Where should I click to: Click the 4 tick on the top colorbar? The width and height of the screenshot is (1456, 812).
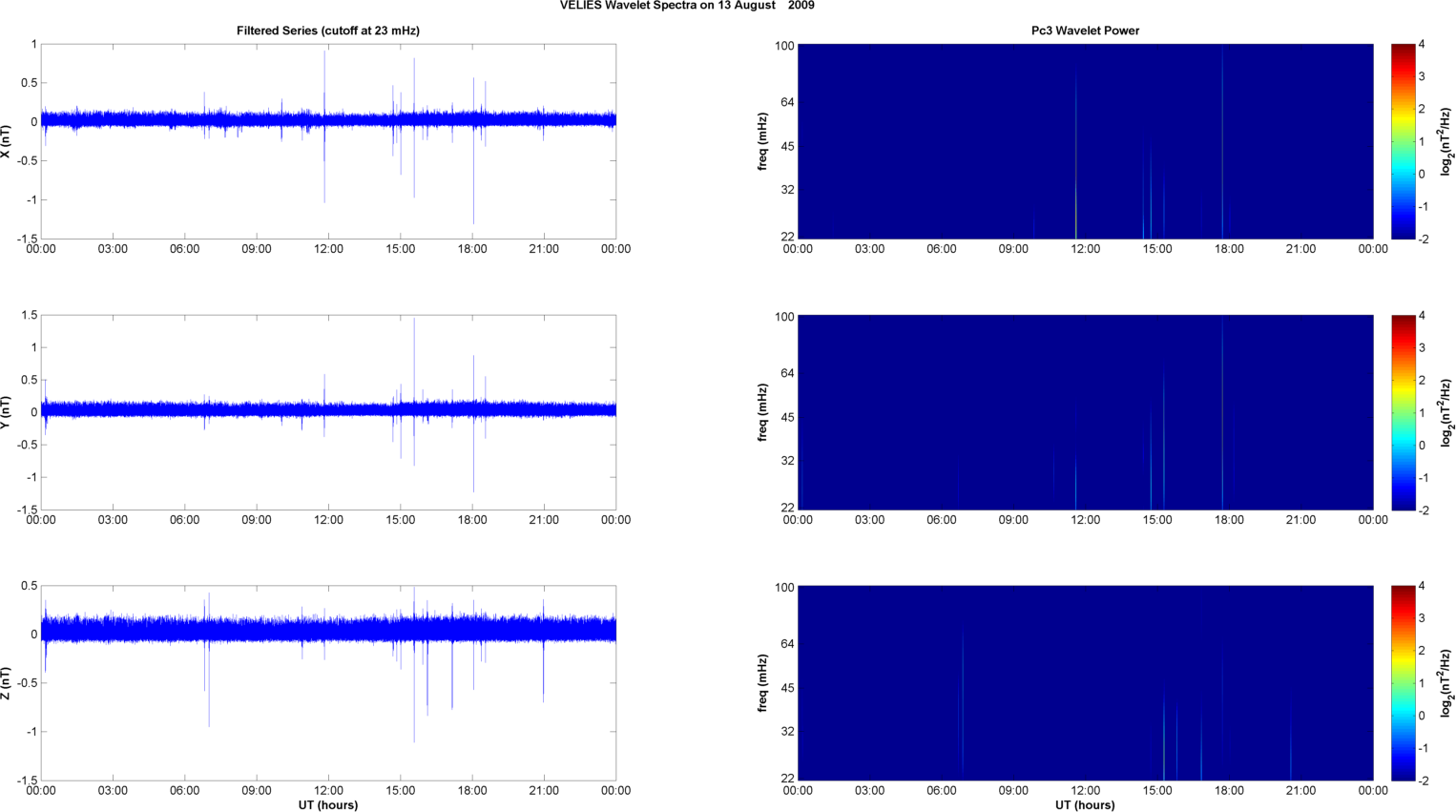click(x=1422, y=45)
